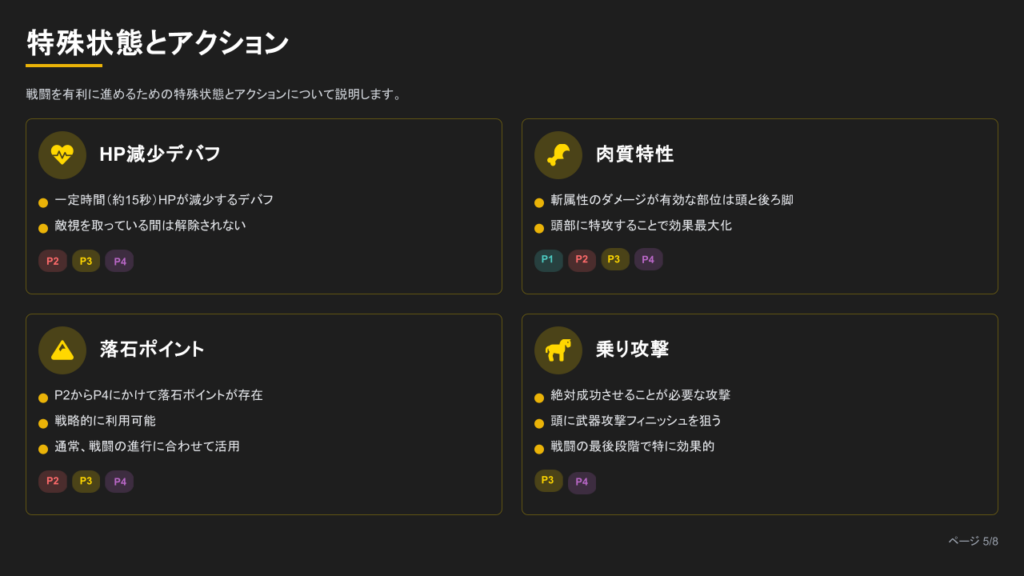Click the heartbeat icon beside HP減少デバフ
The image size is (1024, 576).
[62, 155]
